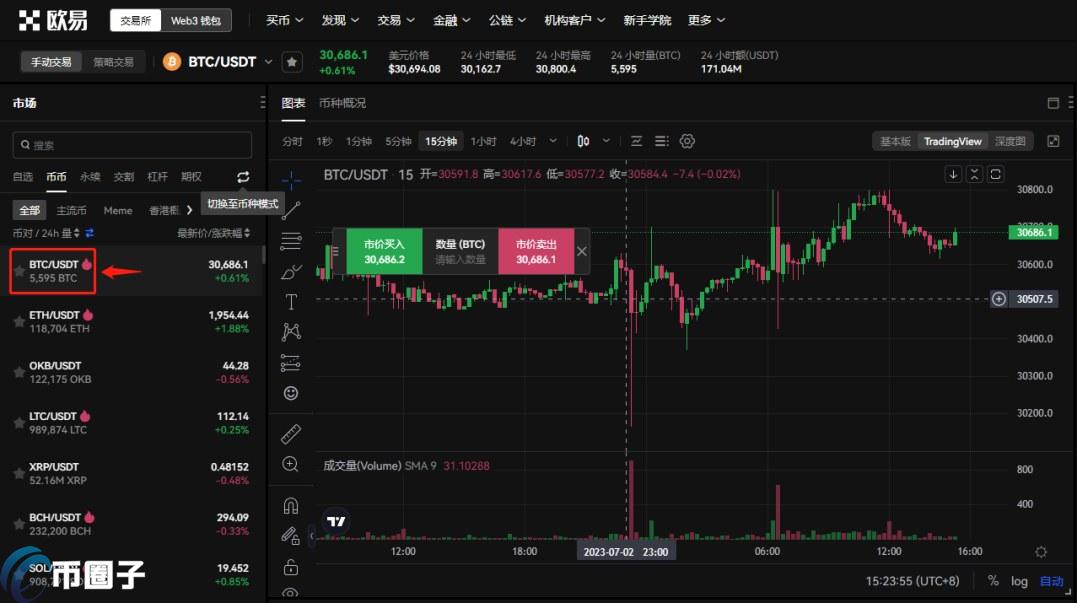Screen dimensions: 1077x603
Task: Toggle log scale on the chart
Action: [x=1019, y=581]
